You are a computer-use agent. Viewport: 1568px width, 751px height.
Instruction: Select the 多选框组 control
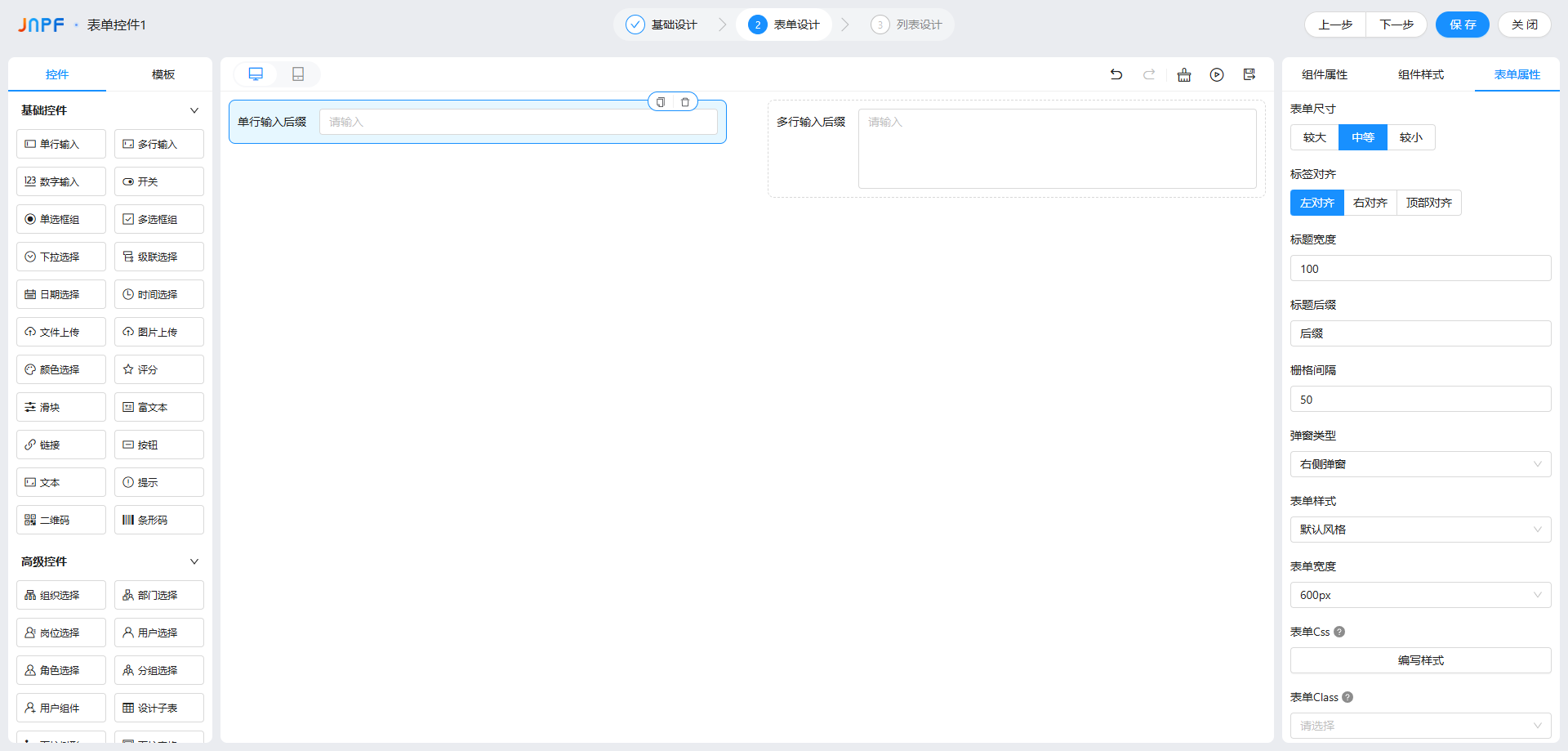pyautogui.click(x=159, y=219)
